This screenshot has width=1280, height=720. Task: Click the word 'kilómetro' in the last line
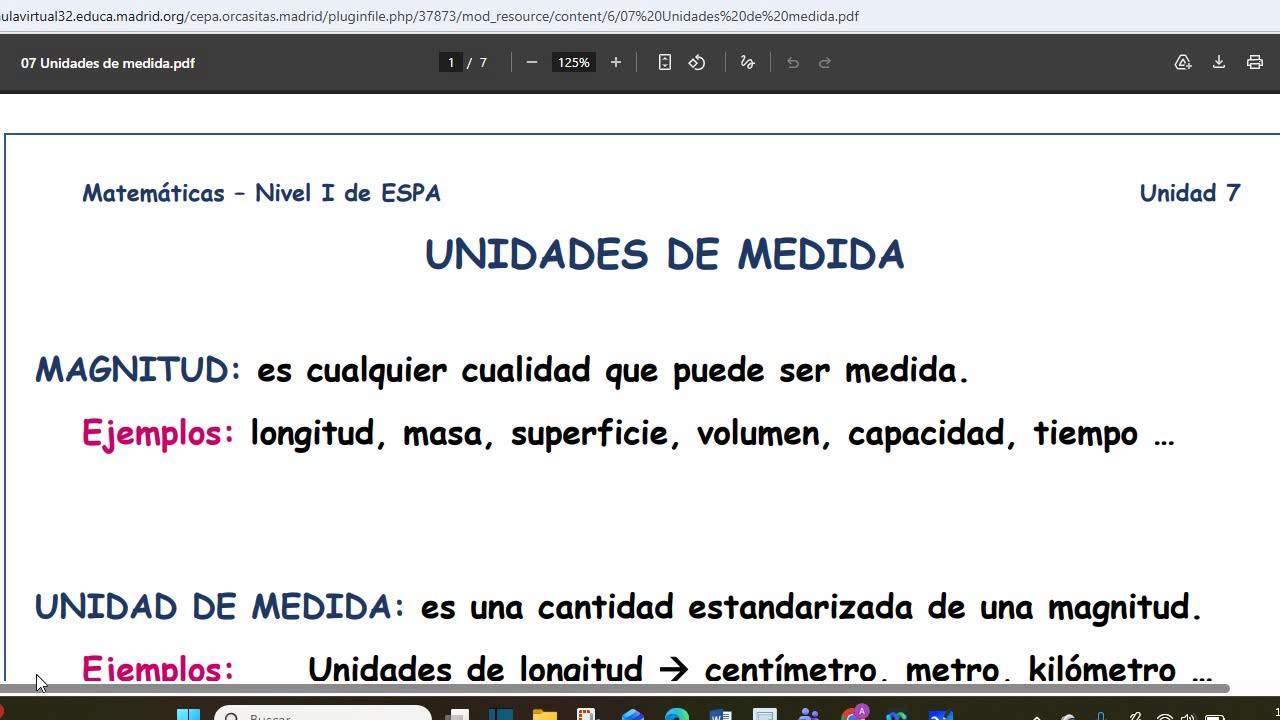1102,668
